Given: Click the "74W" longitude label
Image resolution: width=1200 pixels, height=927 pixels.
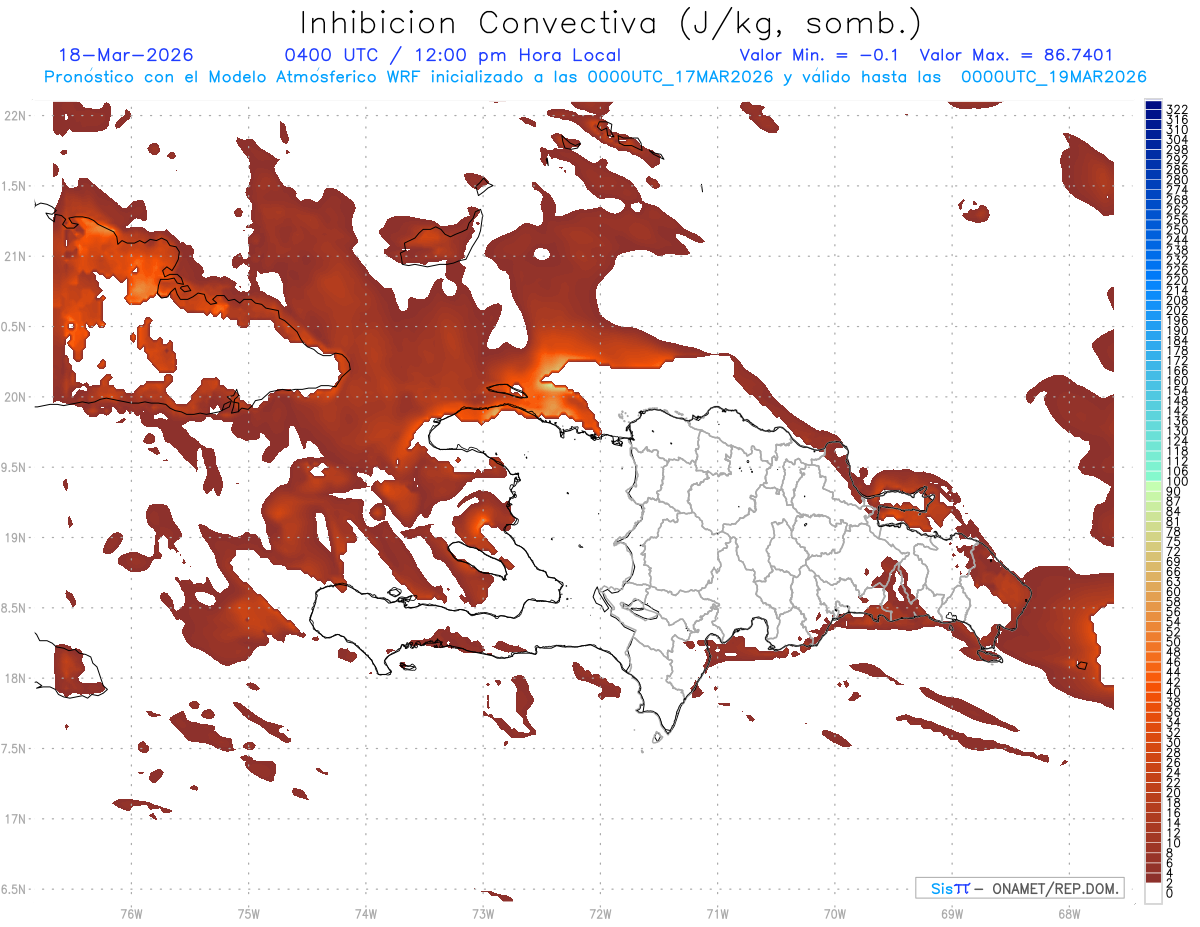Looking at the screenshot, I should pos(365,913).
